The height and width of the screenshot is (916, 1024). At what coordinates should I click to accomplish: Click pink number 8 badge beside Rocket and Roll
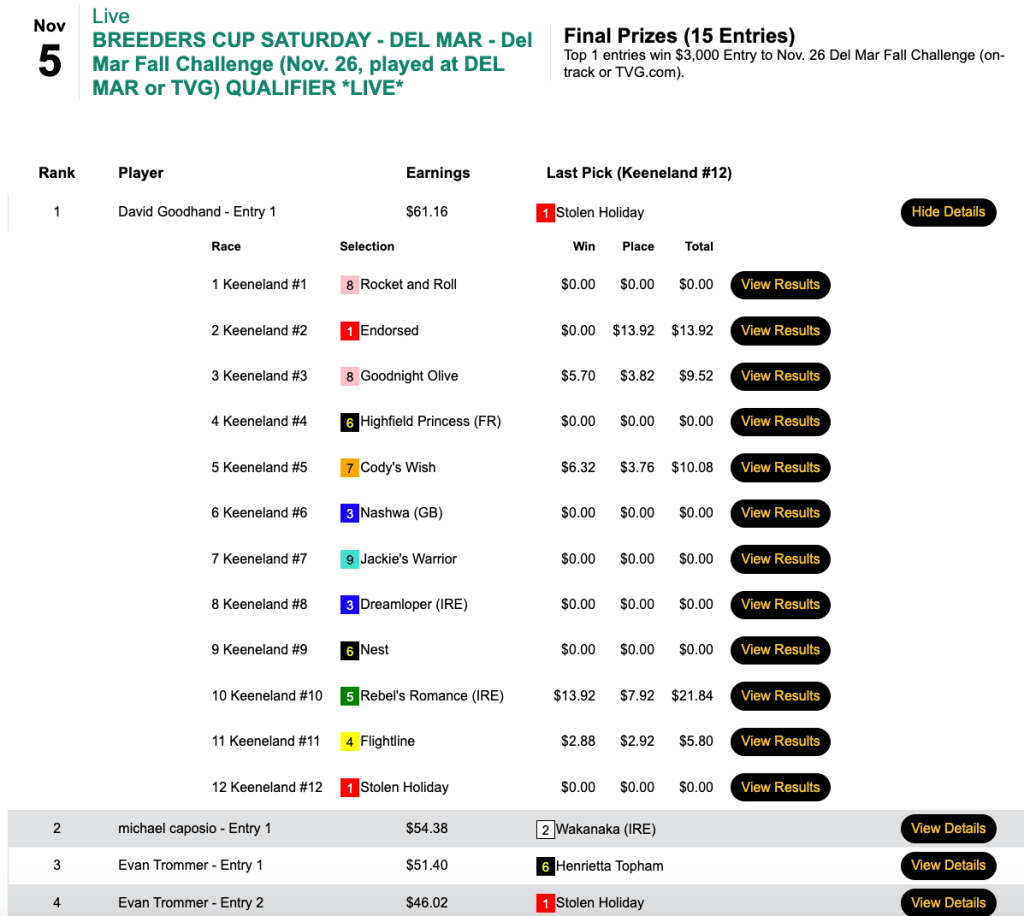[x=349, y=285]
